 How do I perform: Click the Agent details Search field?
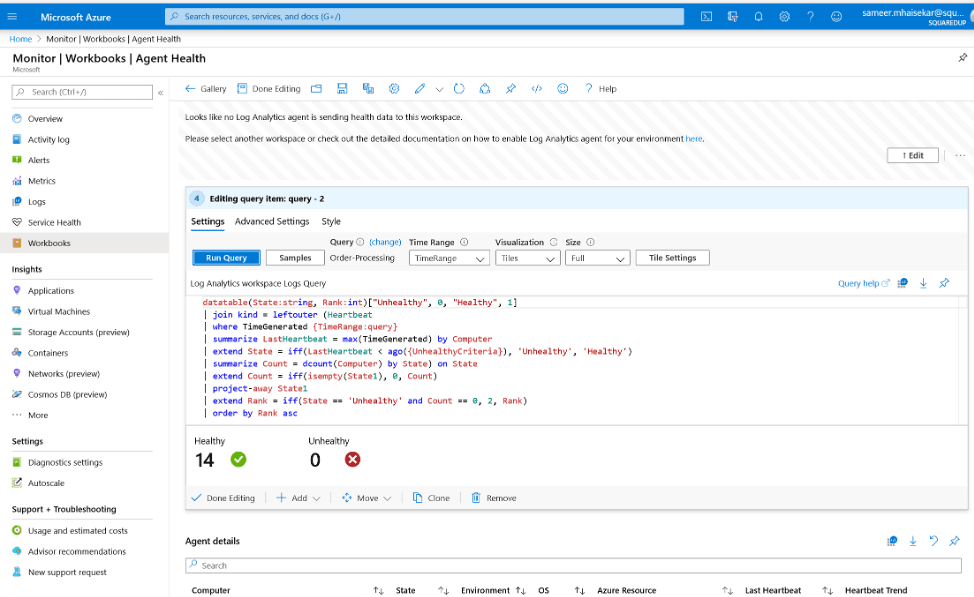tap(573, 565)
